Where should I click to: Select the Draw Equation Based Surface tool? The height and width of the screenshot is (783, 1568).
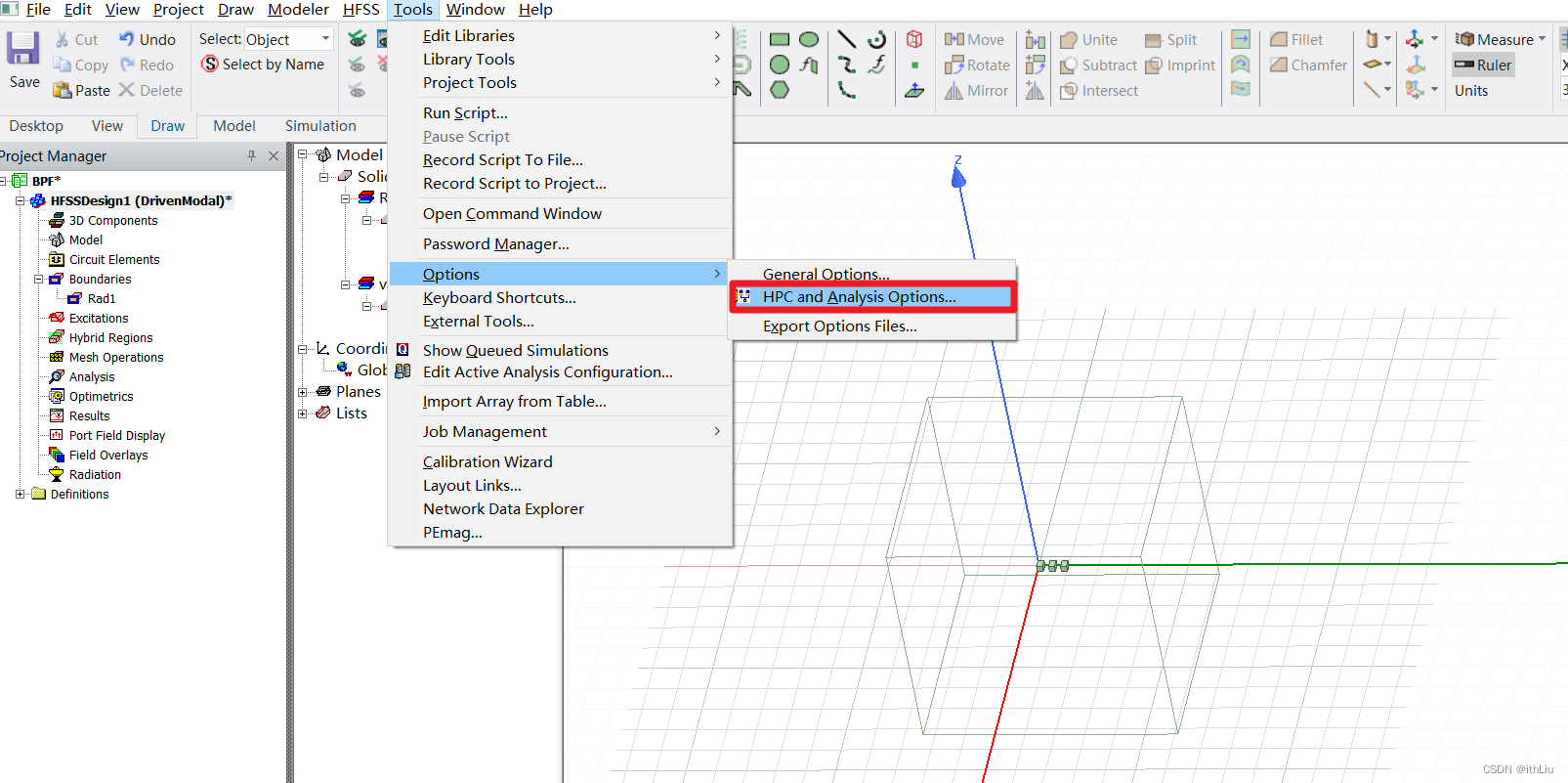(x=809, y=65)
